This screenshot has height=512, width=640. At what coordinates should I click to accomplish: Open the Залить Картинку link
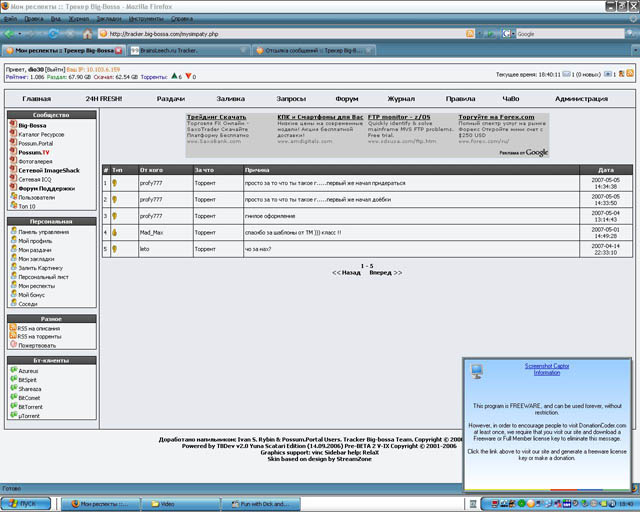(x=40, y=268)
